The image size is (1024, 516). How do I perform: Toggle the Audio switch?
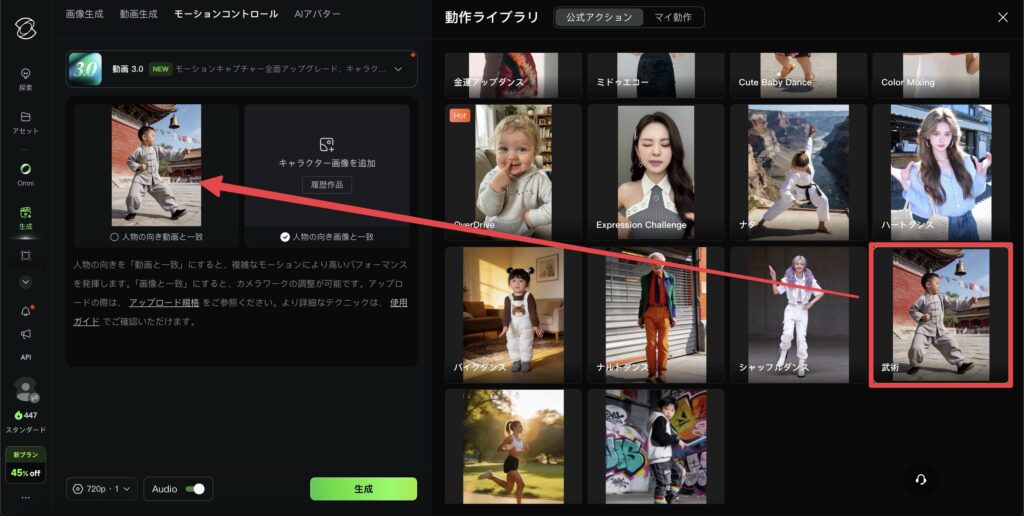click(196, 489)
